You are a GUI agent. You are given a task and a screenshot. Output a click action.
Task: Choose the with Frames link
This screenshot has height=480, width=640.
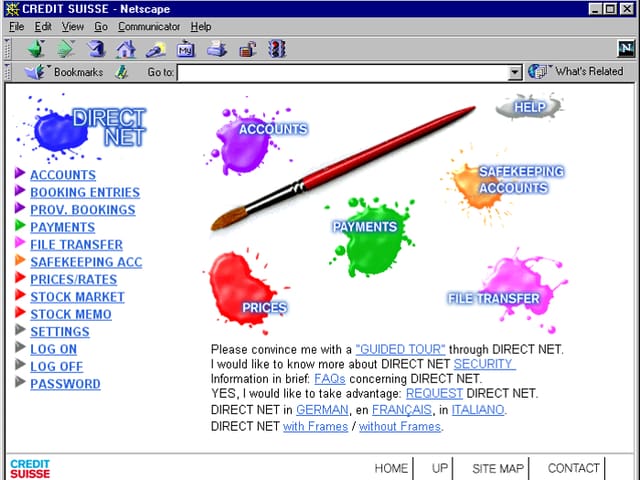[316, 427]
